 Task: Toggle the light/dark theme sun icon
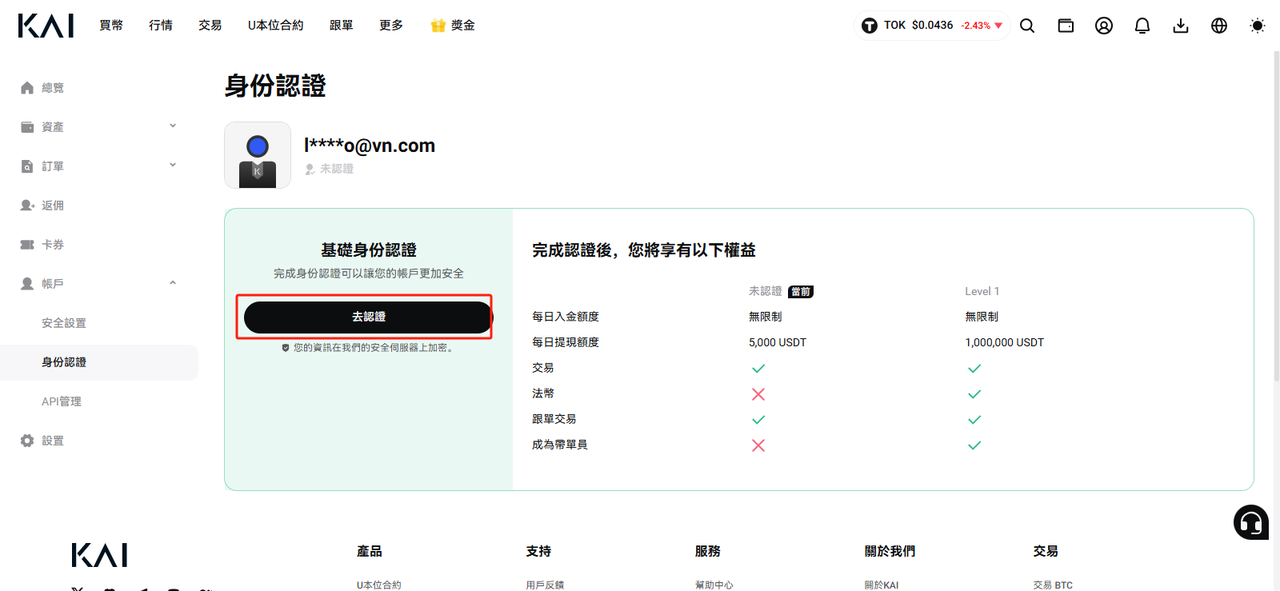point(1258,26)
